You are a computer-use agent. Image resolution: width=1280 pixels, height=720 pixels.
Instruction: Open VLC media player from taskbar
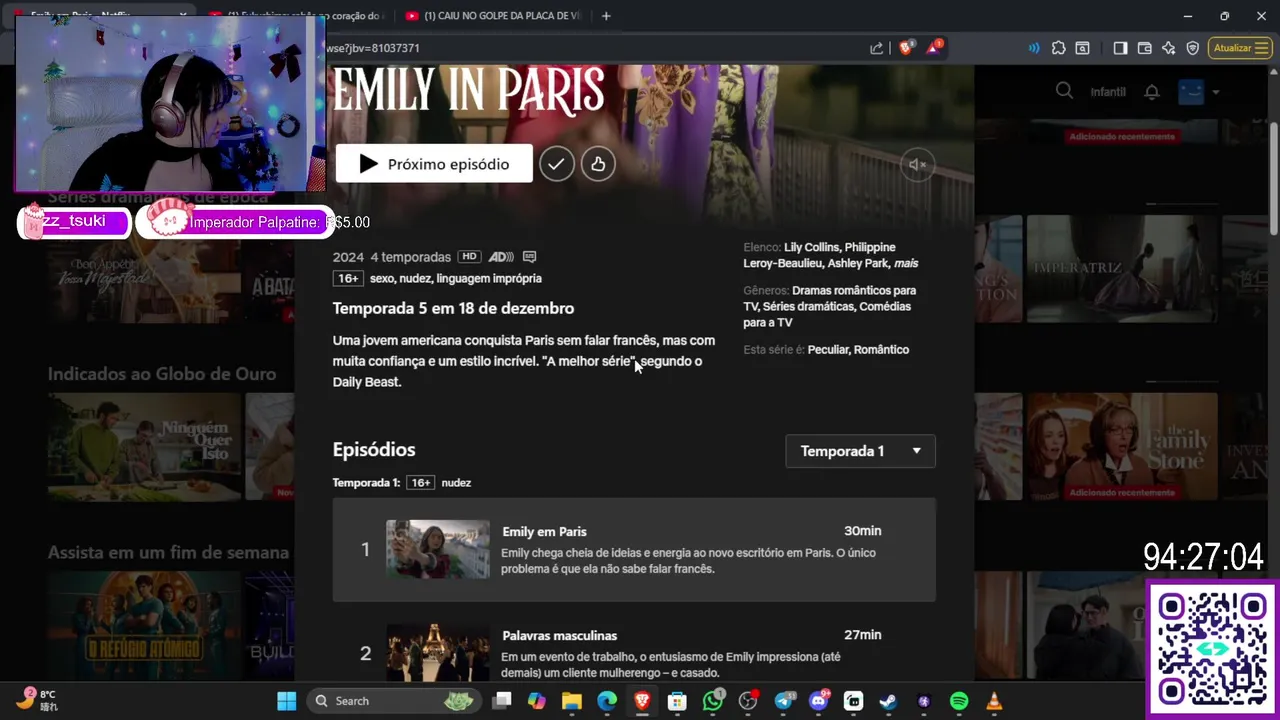[x=994, y=701]
